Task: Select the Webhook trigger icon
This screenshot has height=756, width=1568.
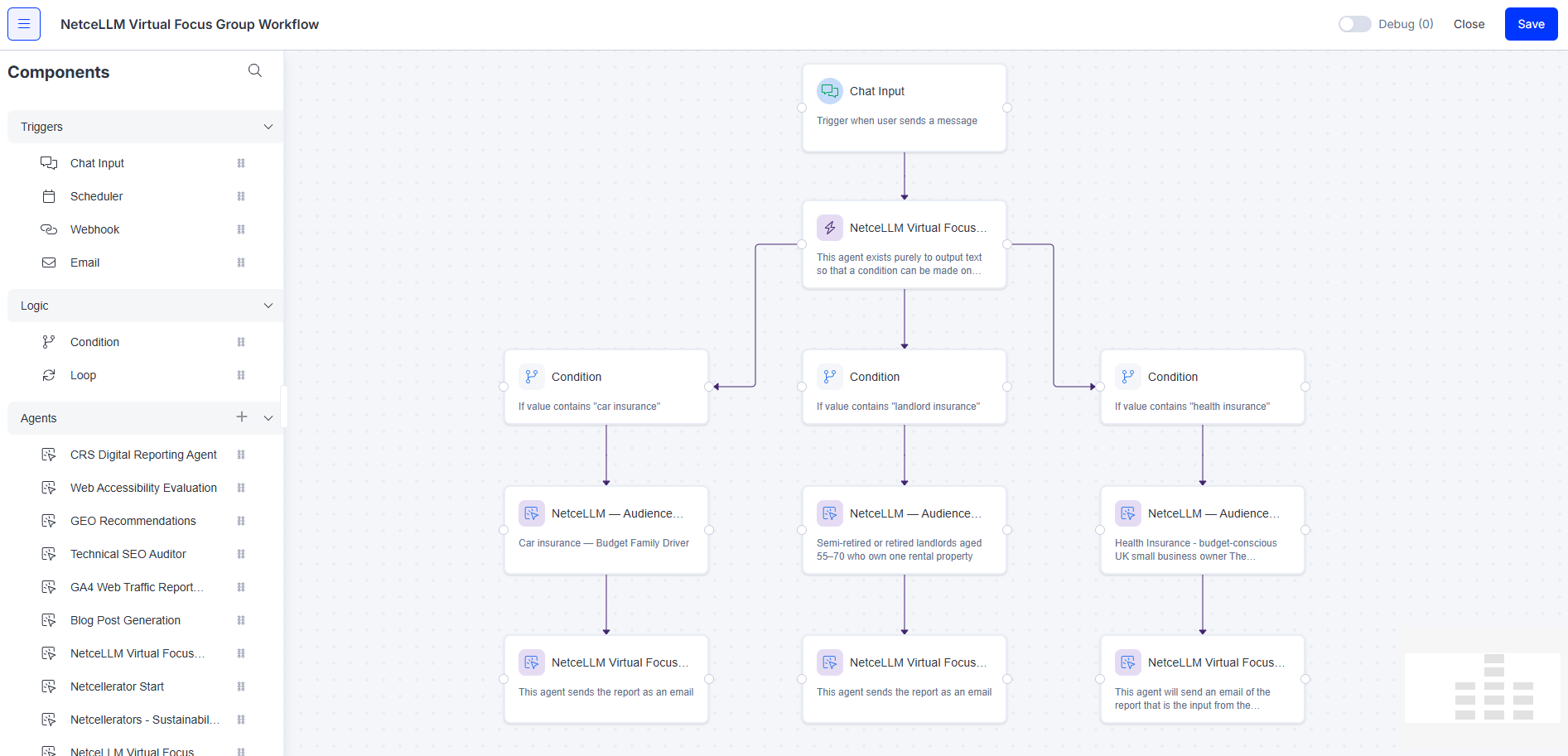Action: pos(49,229)
